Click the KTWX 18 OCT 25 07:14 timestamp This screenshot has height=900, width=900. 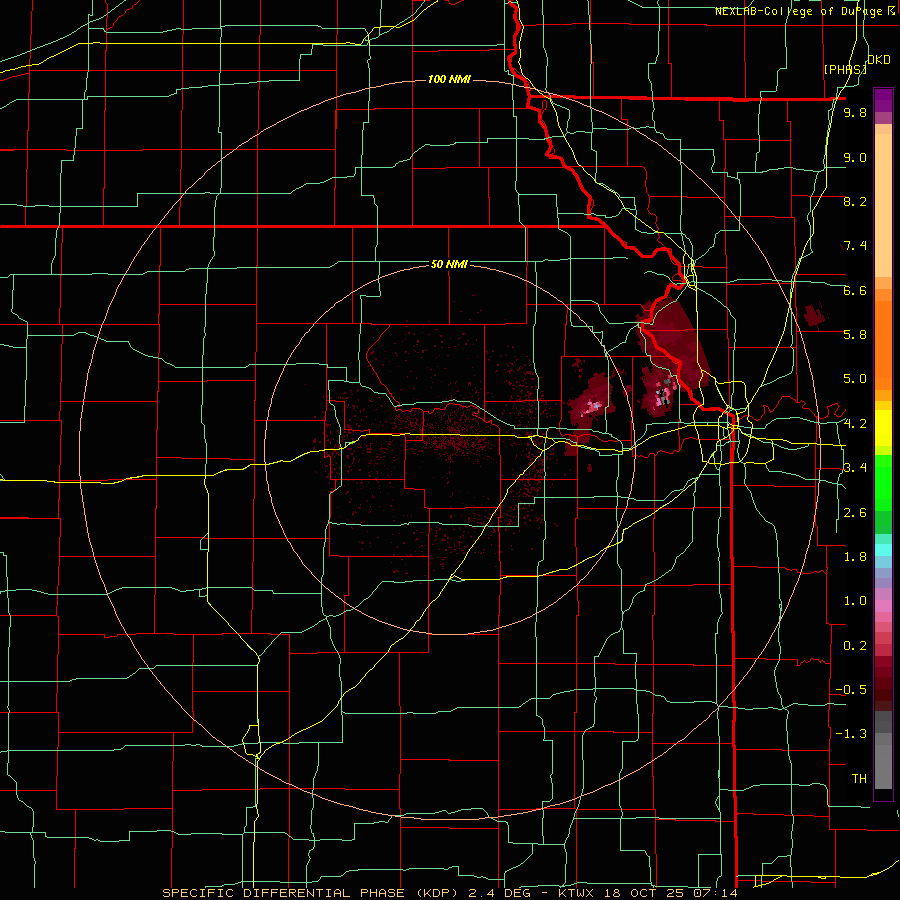tap(647, 893)
